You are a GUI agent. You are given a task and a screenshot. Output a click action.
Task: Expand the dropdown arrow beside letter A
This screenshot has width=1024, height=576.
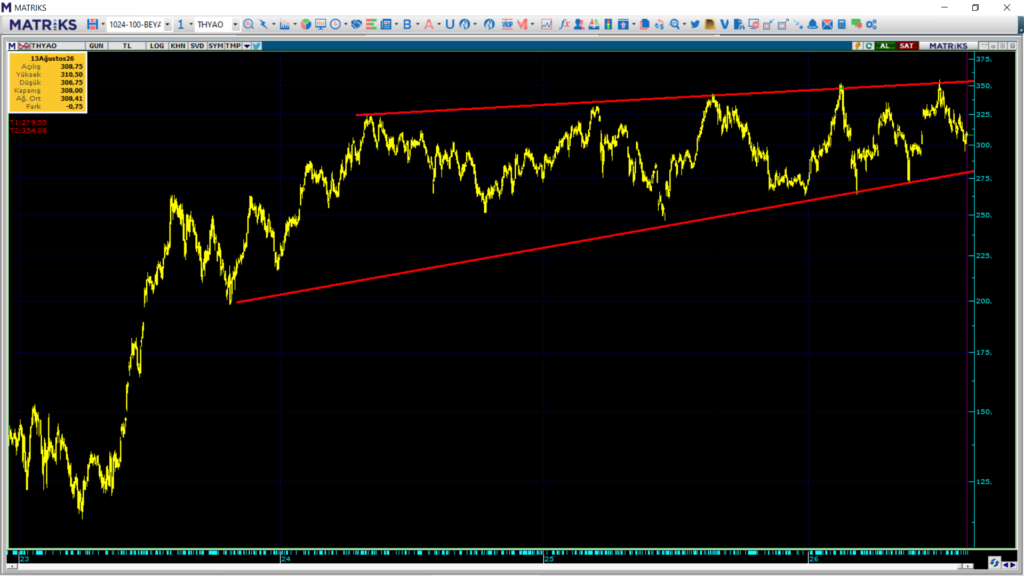[439, 24]
